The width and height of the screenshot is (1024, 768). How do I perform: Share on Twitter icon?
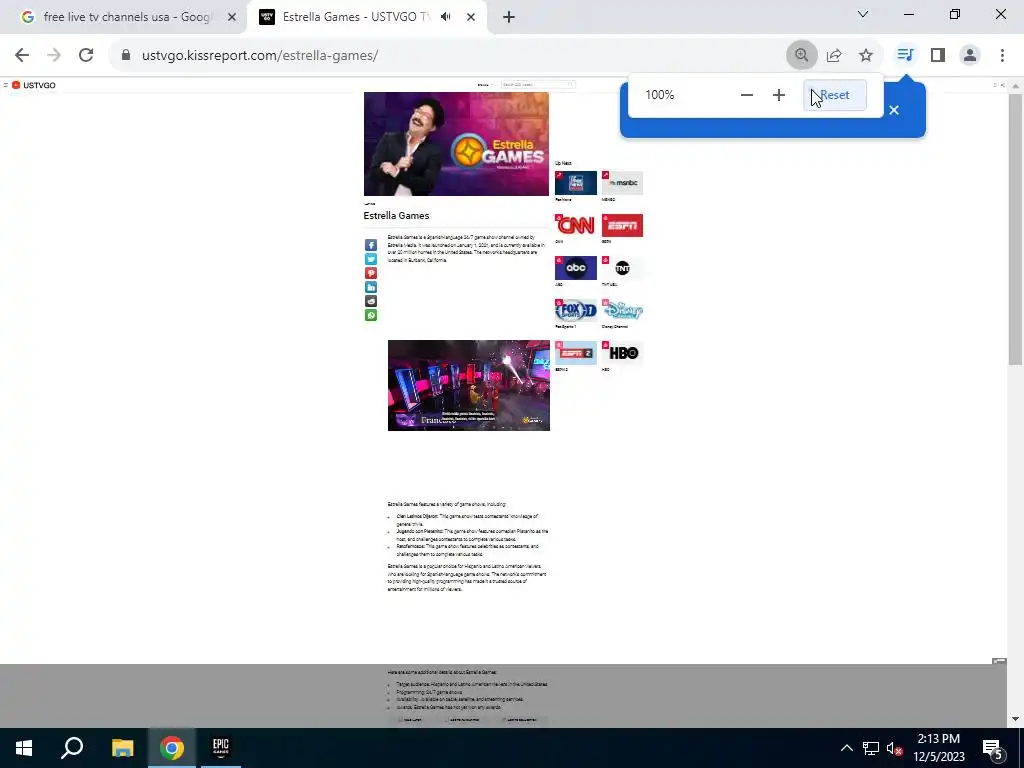click(x=371, y=259)
